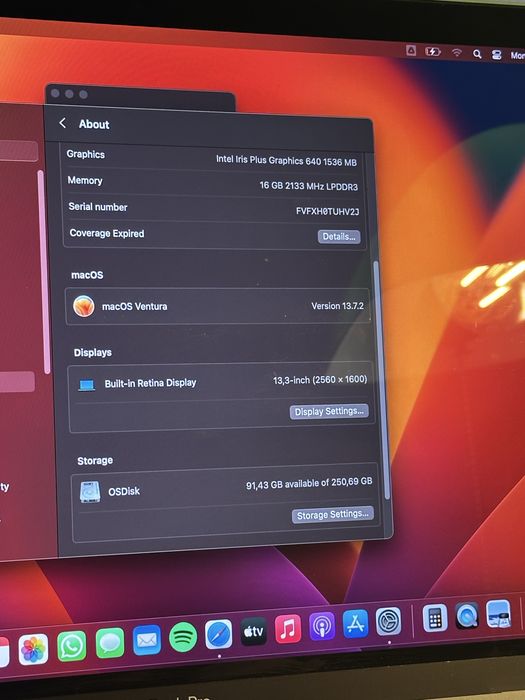
Task: Open Photos from the Dock
Action: tap(33, 649)
